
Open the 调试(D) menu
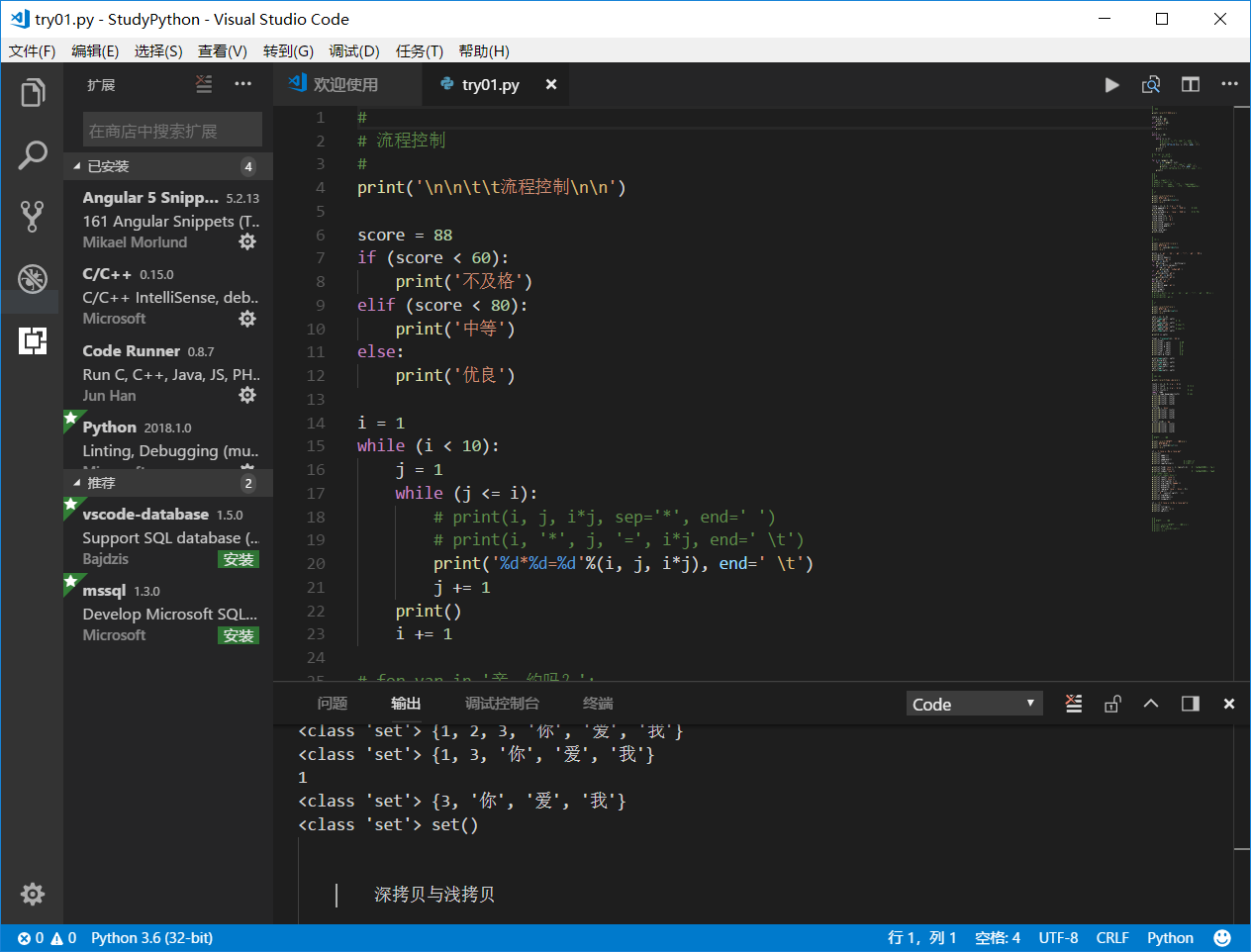click(354, 51)
